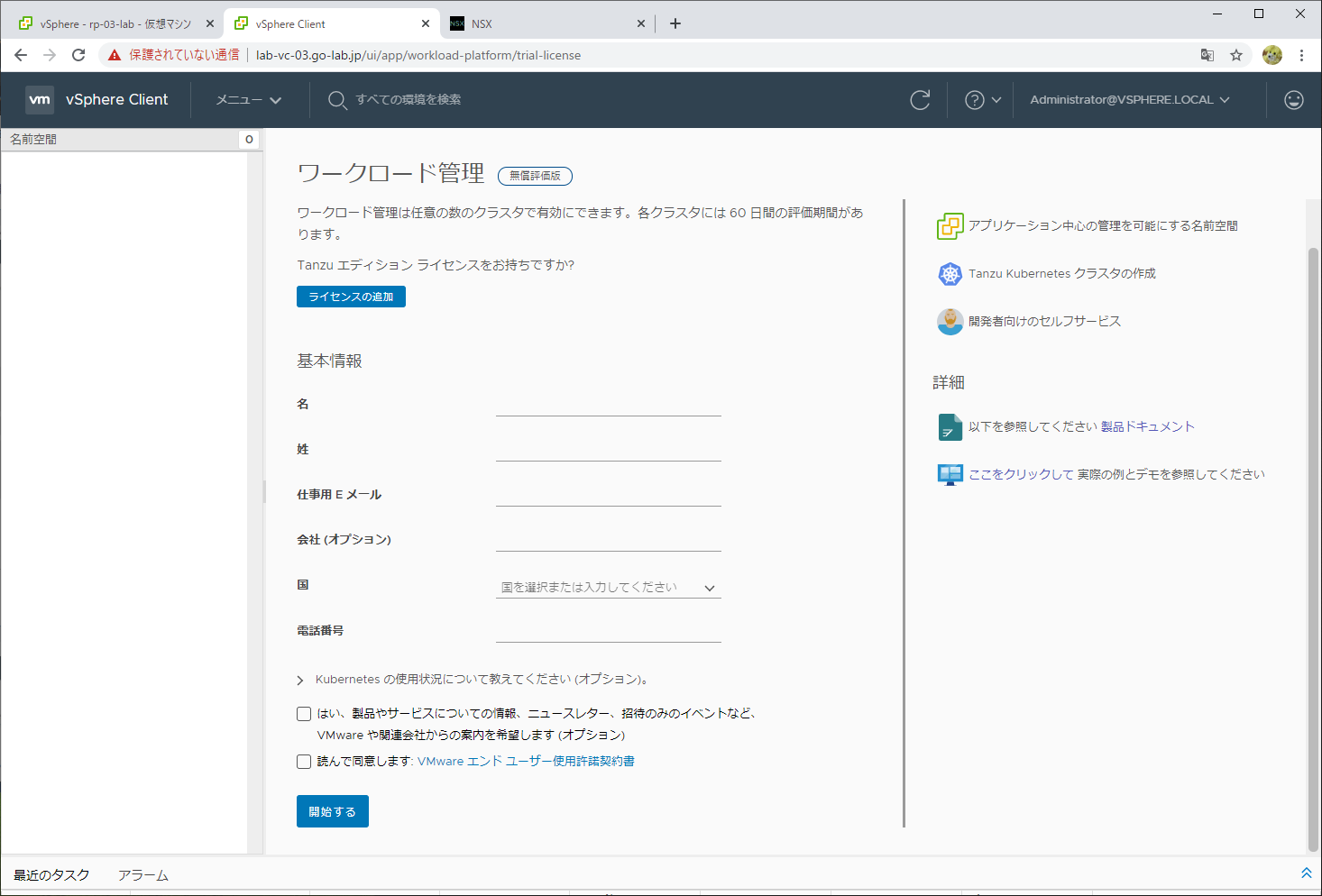
Task: Open the translate page icon in address bar
Action: (1207, 55)
